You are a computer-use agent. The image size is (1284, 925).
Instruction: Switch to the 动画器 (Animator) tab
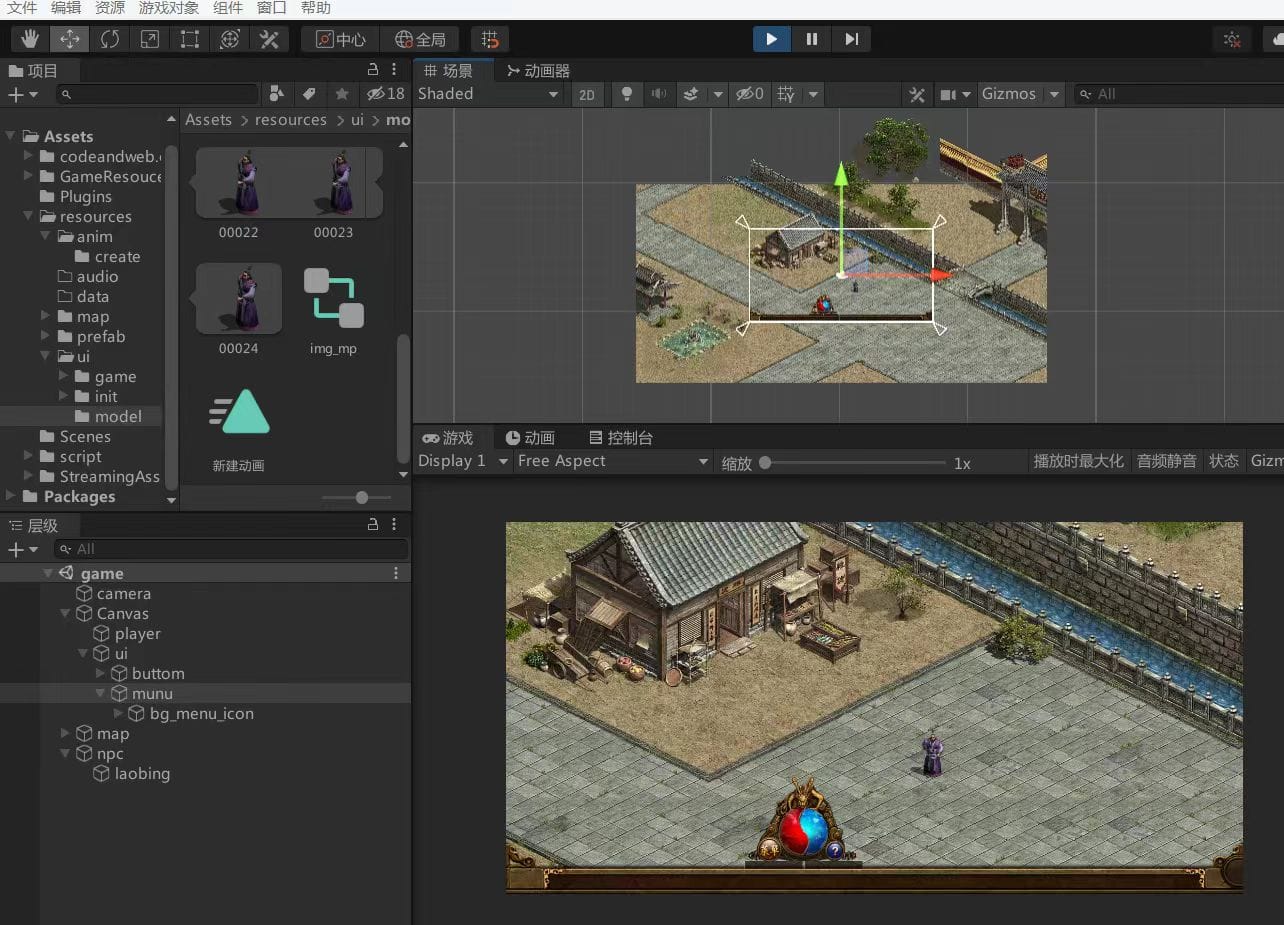tap(538, 71)
